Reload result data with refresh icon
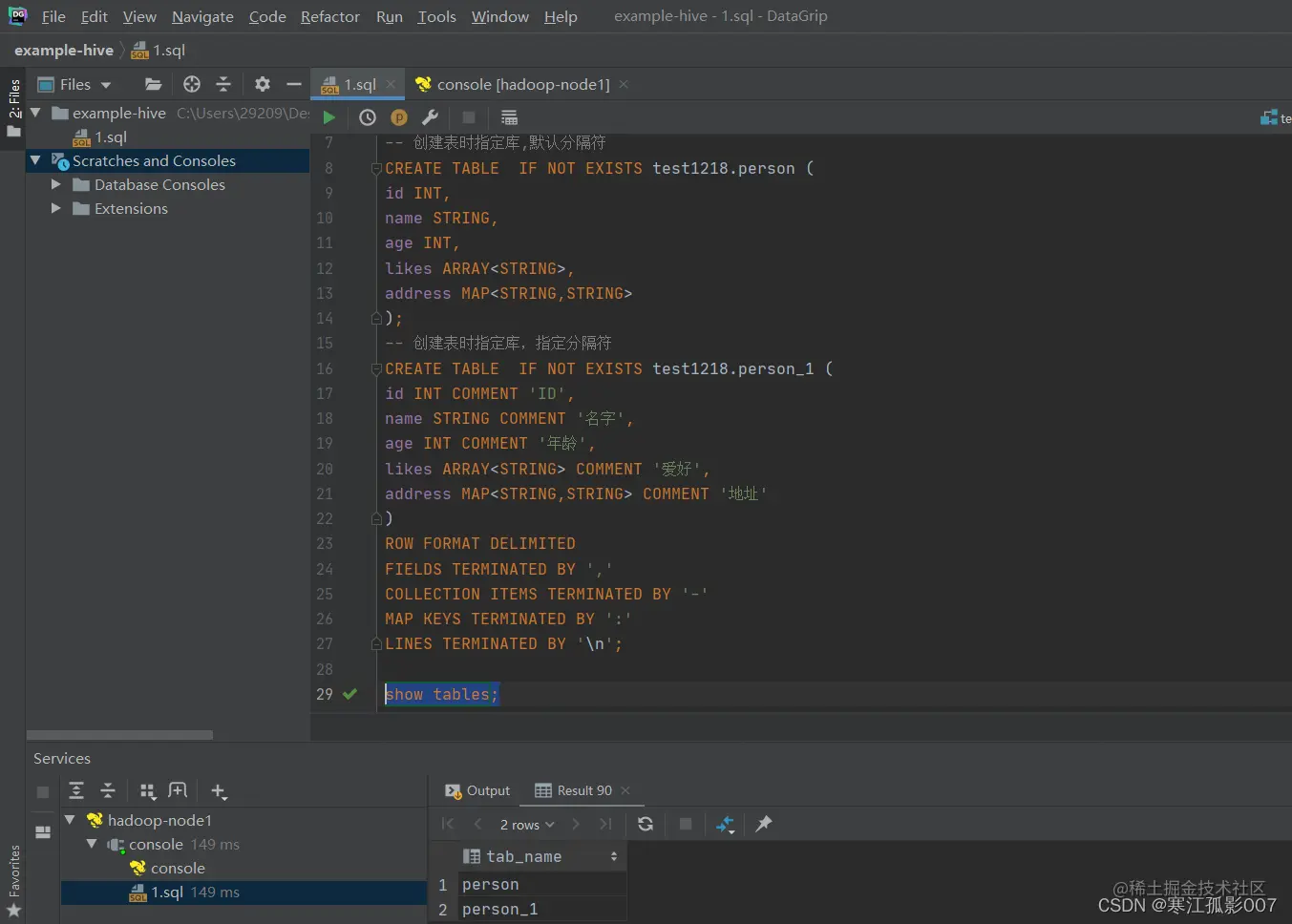Image resolution: width=1292 pixels, height=924 pixels. pos(646,824)
